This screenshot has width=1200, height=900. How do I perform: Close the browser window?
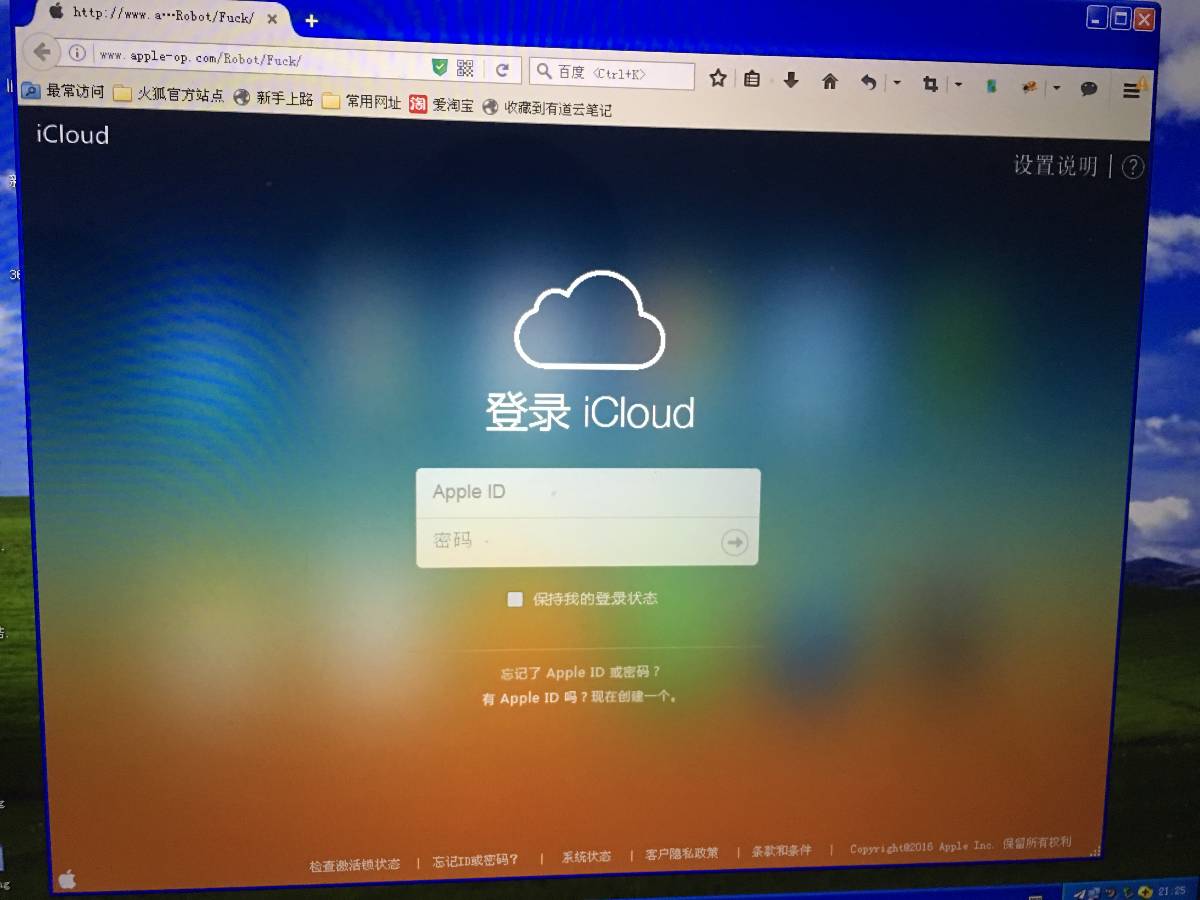pyautogui.click(x=1145, y=19)
